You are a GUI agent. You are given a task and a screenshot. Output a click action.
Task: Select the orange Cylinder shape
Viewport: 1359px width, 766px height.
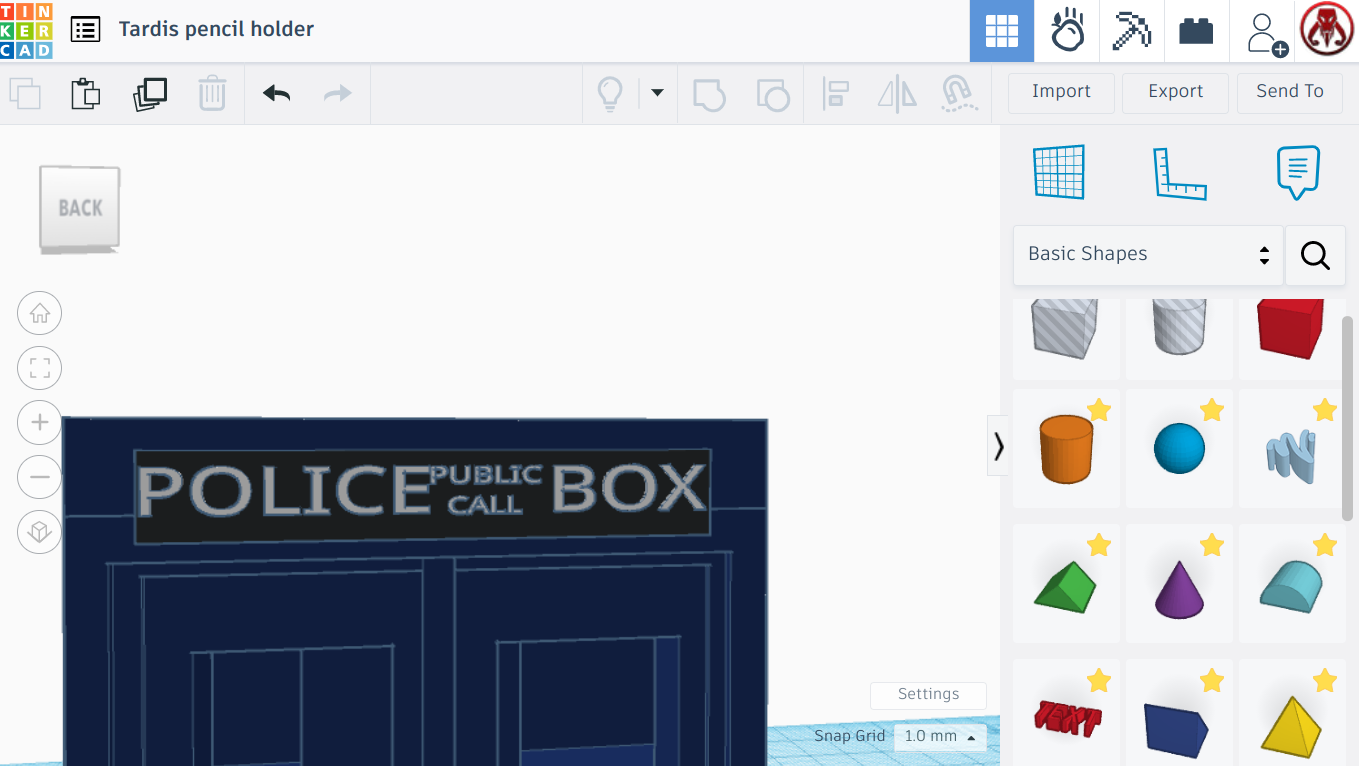pyautogui.click(x=1066, y=449)
